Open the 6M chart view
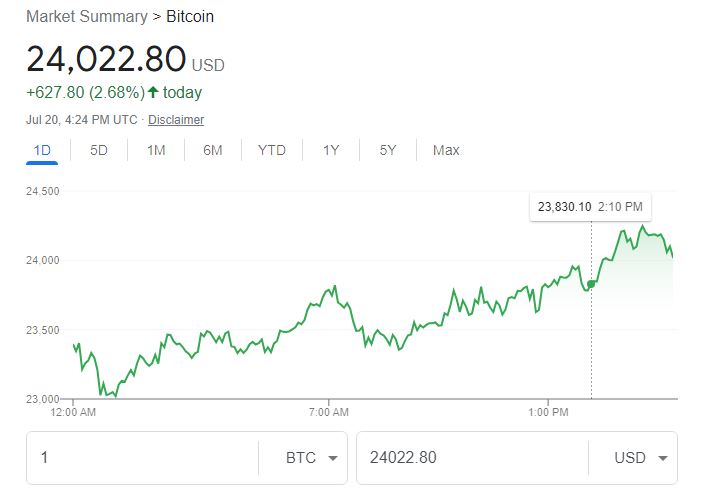This screenshot has width=710, height=496. [x=213, y=150]
